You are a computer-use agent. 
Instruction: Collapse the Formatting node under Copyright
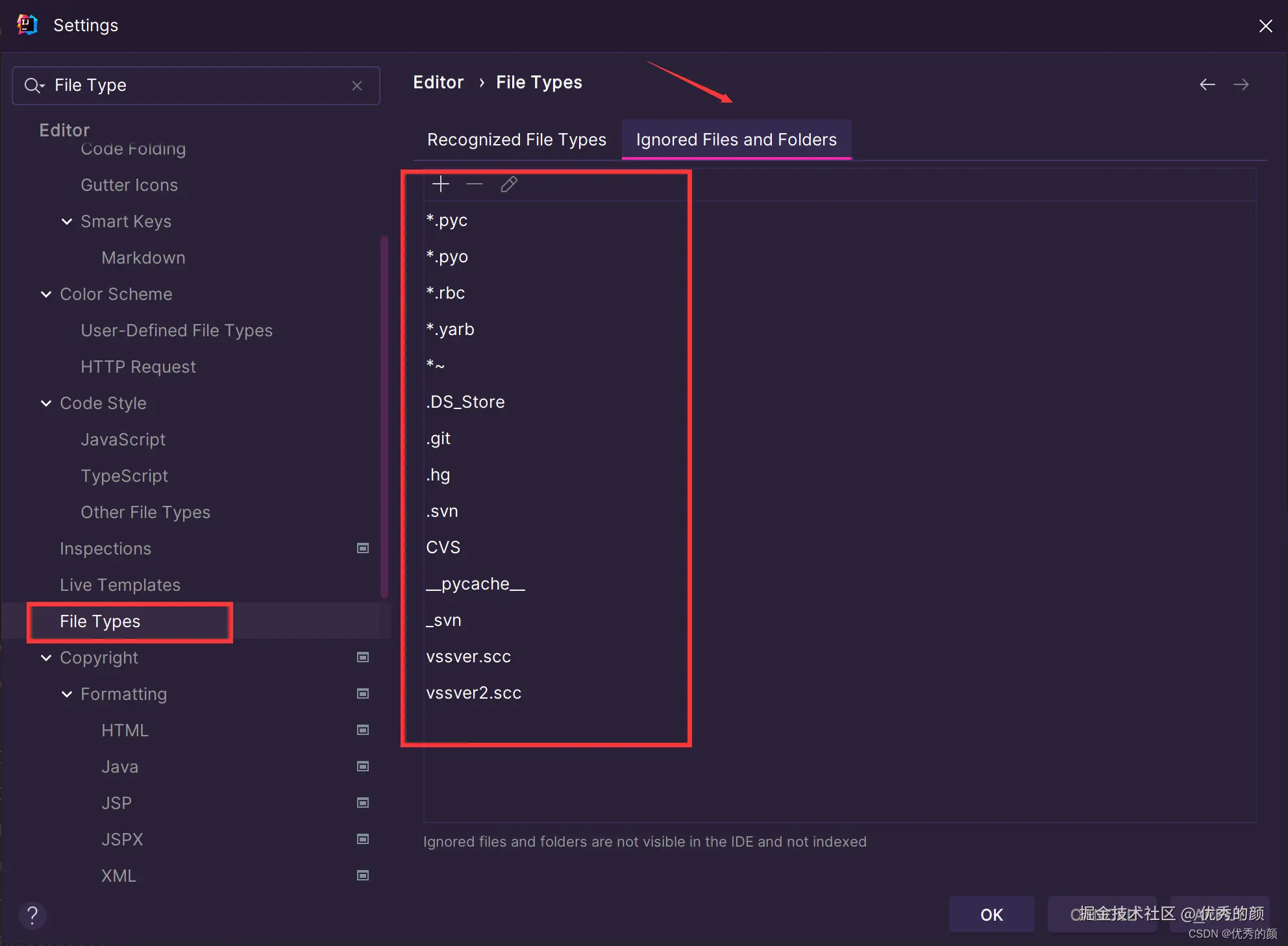pos(67,694)
